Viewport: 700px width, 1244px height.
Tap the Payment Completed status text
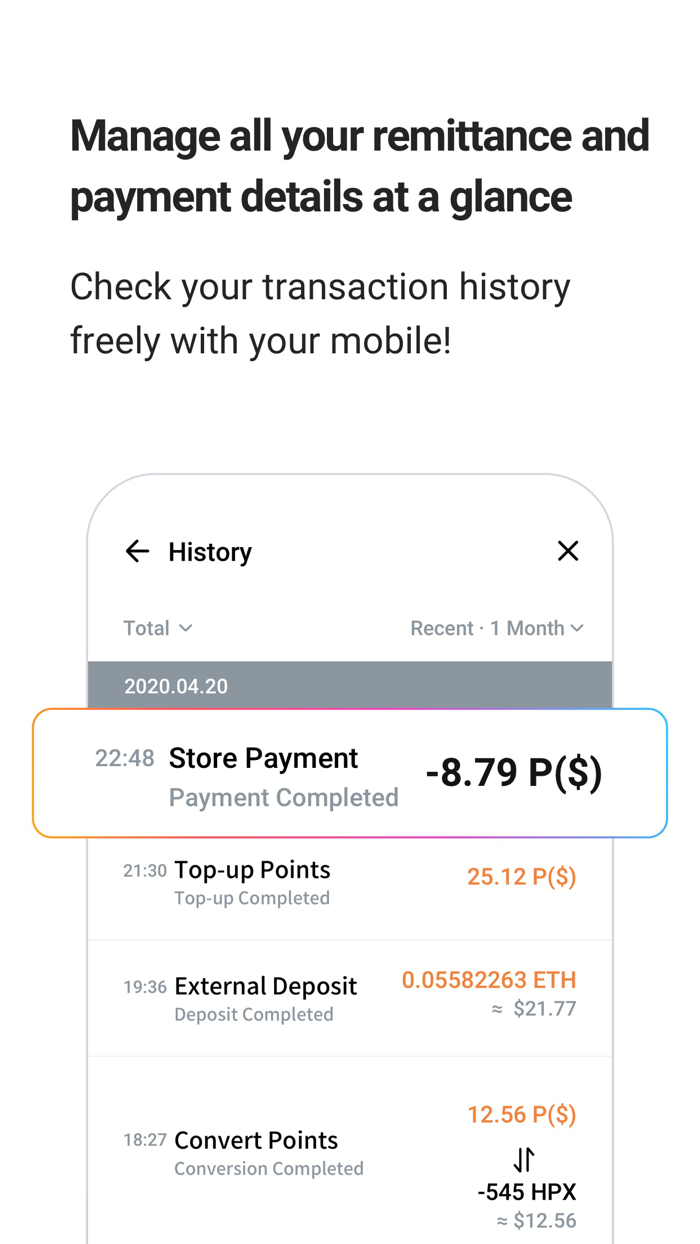pos(284,798)
